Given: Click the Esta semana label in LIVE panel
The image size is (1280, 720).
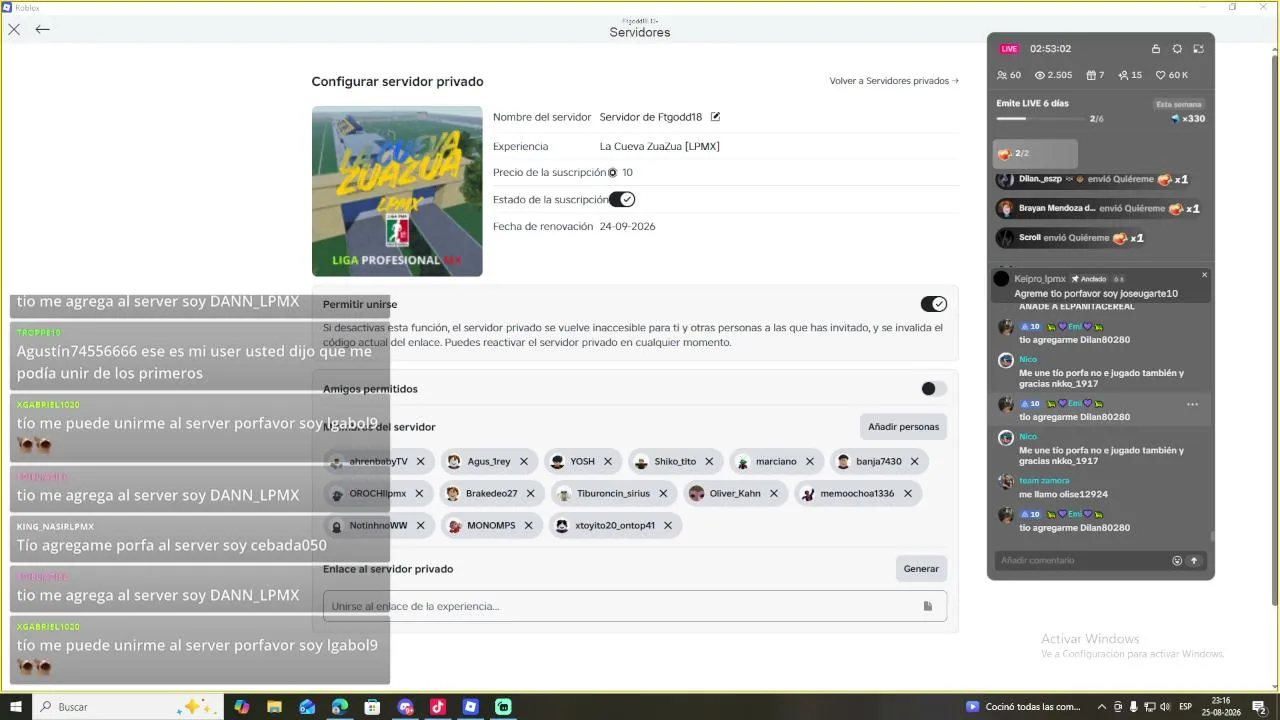Looking at the screenshot, I should click(1179, 104).
